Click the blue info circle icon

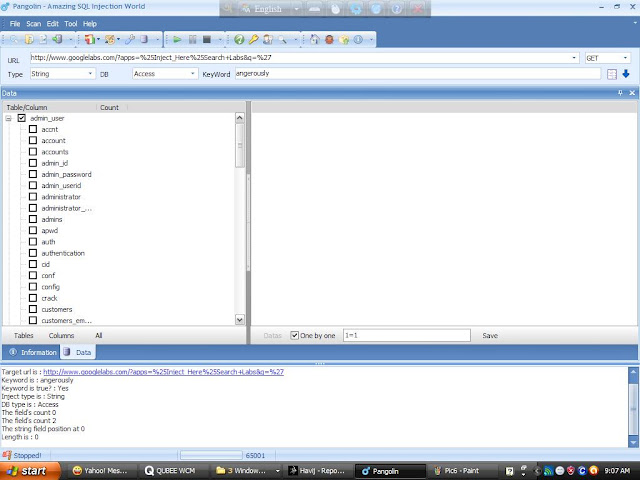358,39
